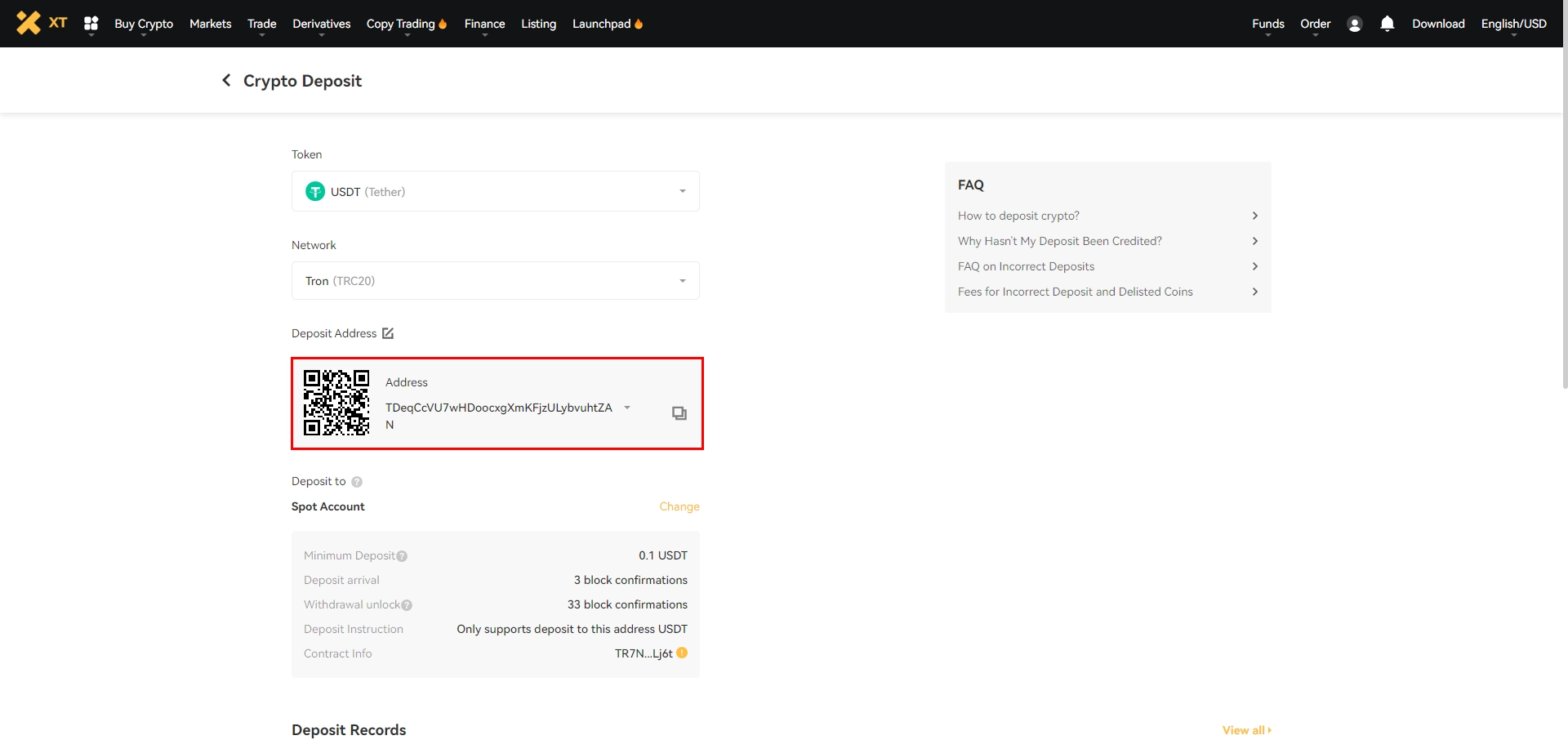Expand Fees for Incorrect Deposit and Delisted Coins
This screenshot has width=1568, height=740.
(1108, 292)
